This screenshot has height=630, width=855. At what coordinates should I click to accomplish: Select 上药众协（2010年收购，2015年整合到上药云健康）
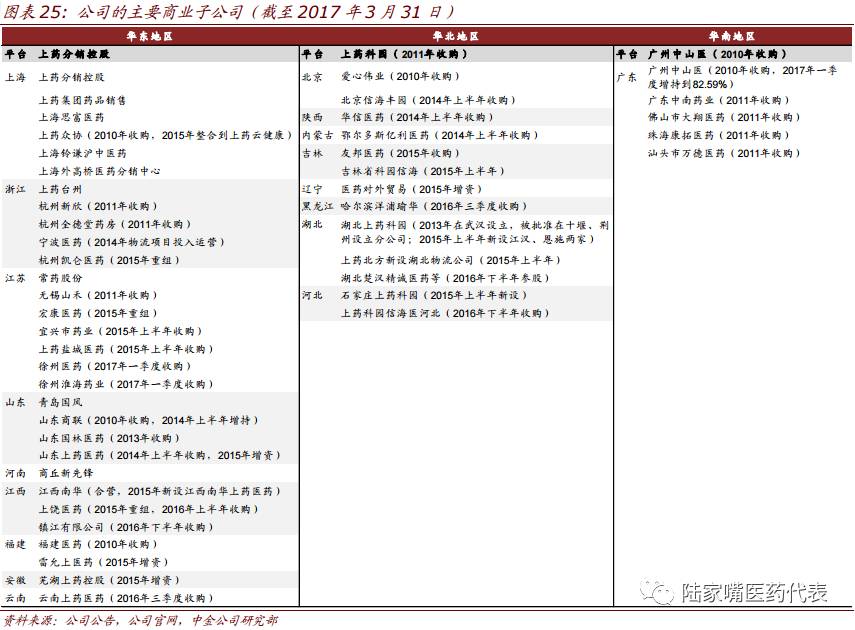pyautogui.click(x=166, y=135)
